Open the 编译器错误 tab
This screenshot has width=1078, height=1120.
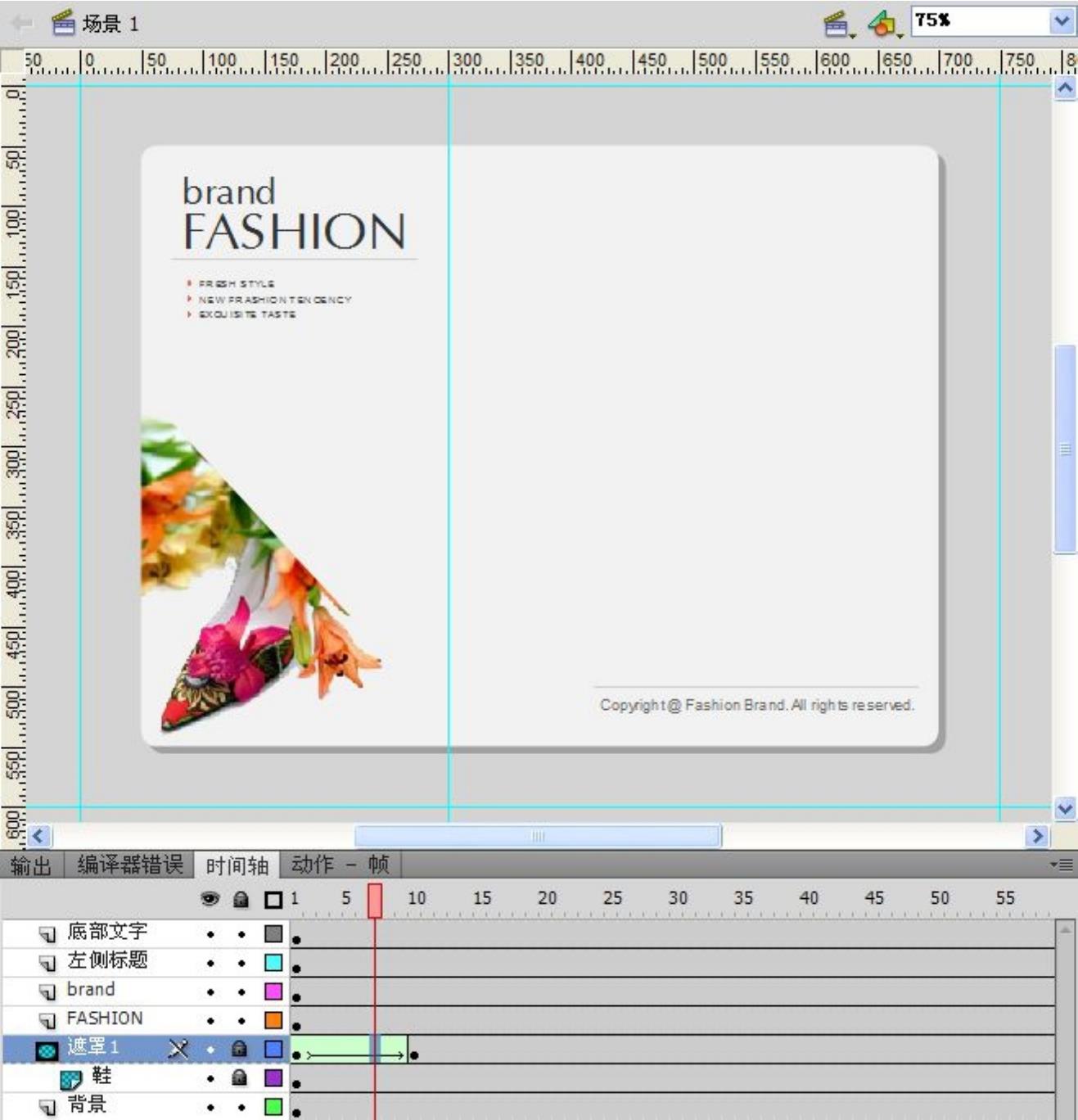(130, 865)
